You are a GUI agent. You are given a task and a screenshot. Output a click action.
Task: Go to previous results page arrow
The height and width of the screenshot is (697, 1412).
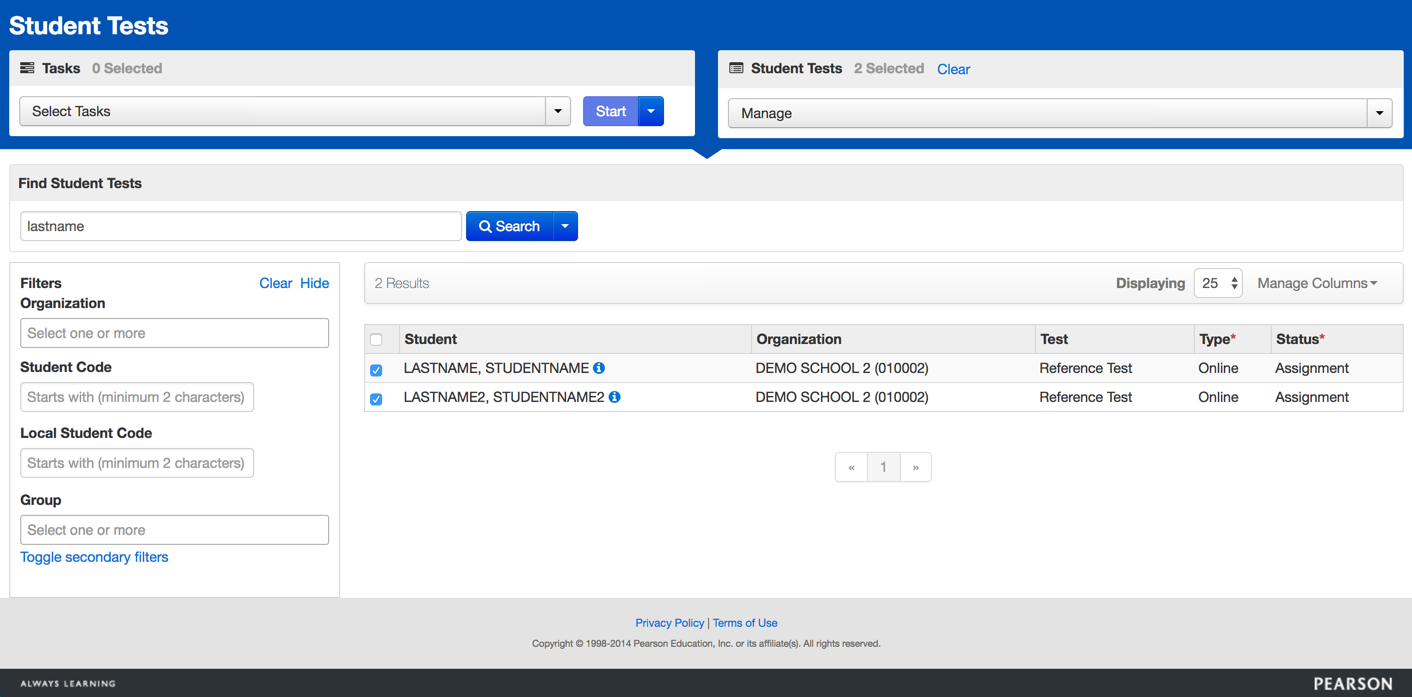pyautogui.click(x=851, y=467)
